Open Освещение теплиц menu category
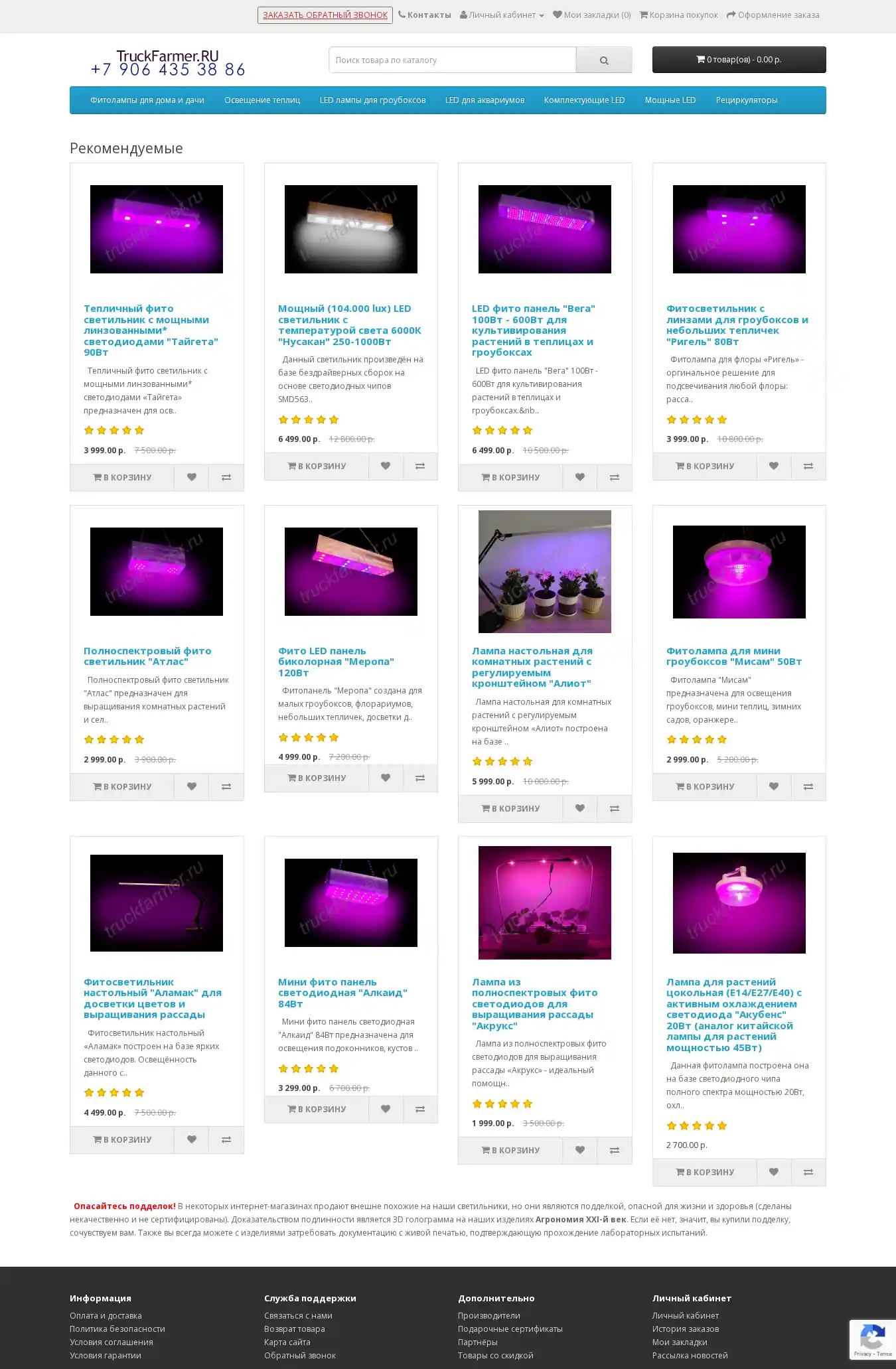The width and height of the screenshot is (896, 1369). tap(262, 100)
